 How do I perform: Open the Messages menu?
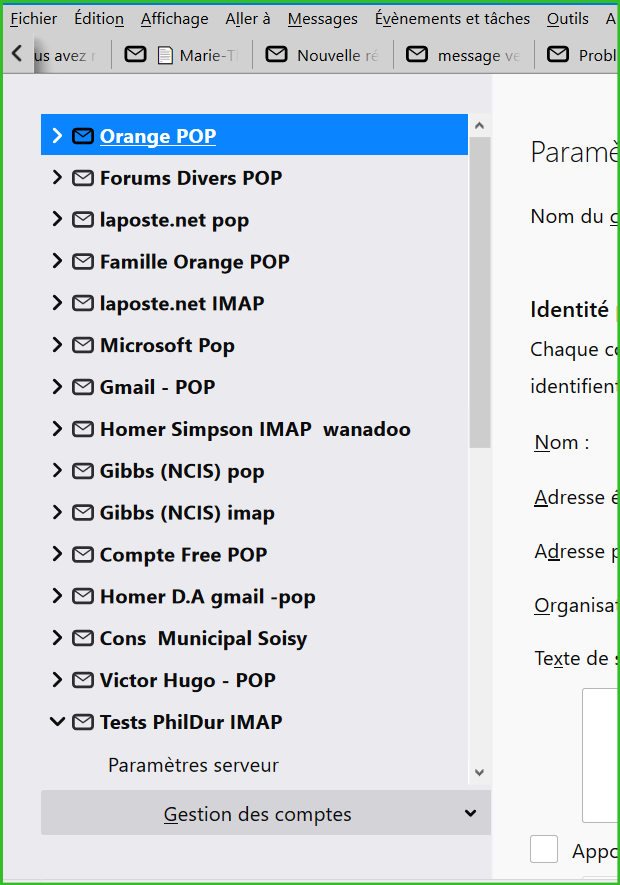tap(322, 19)
